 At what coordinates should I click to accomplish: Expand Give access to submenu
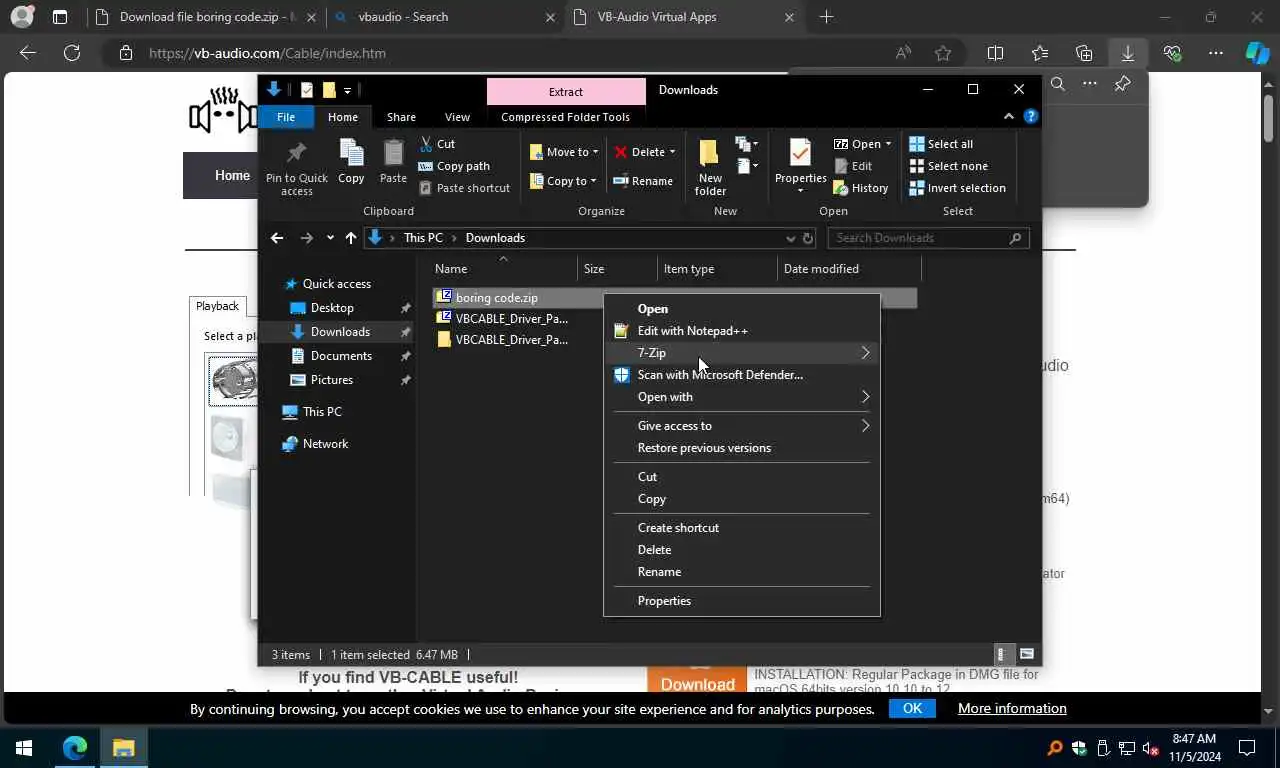[865, 426]
